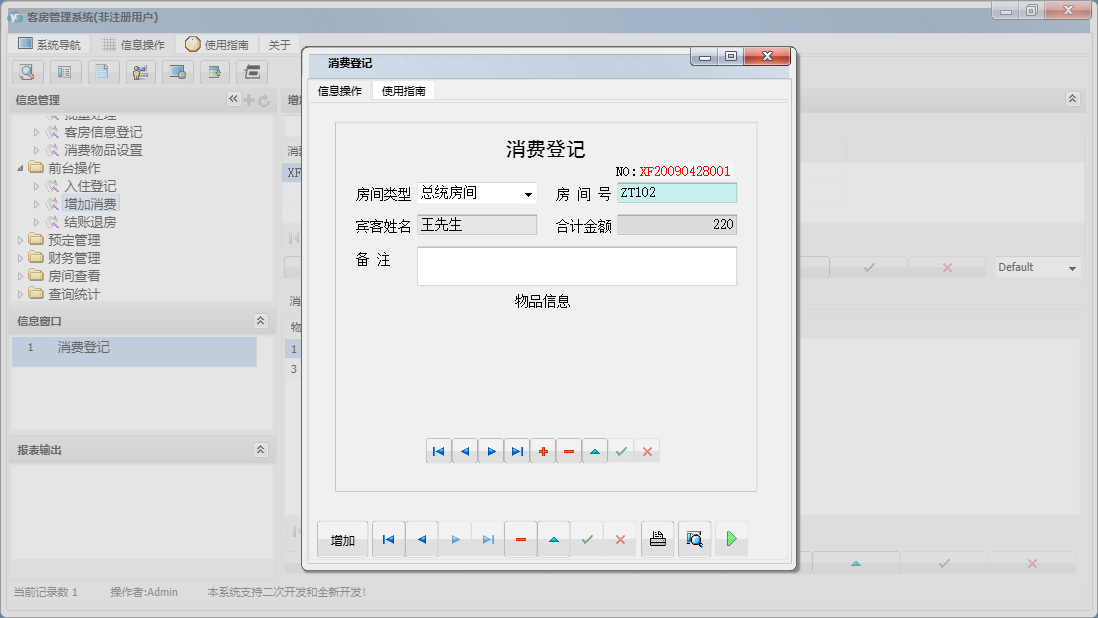Collapse the 信息管理 panel with the chevron
This screenshot has width=1098, height=618.
233,99
